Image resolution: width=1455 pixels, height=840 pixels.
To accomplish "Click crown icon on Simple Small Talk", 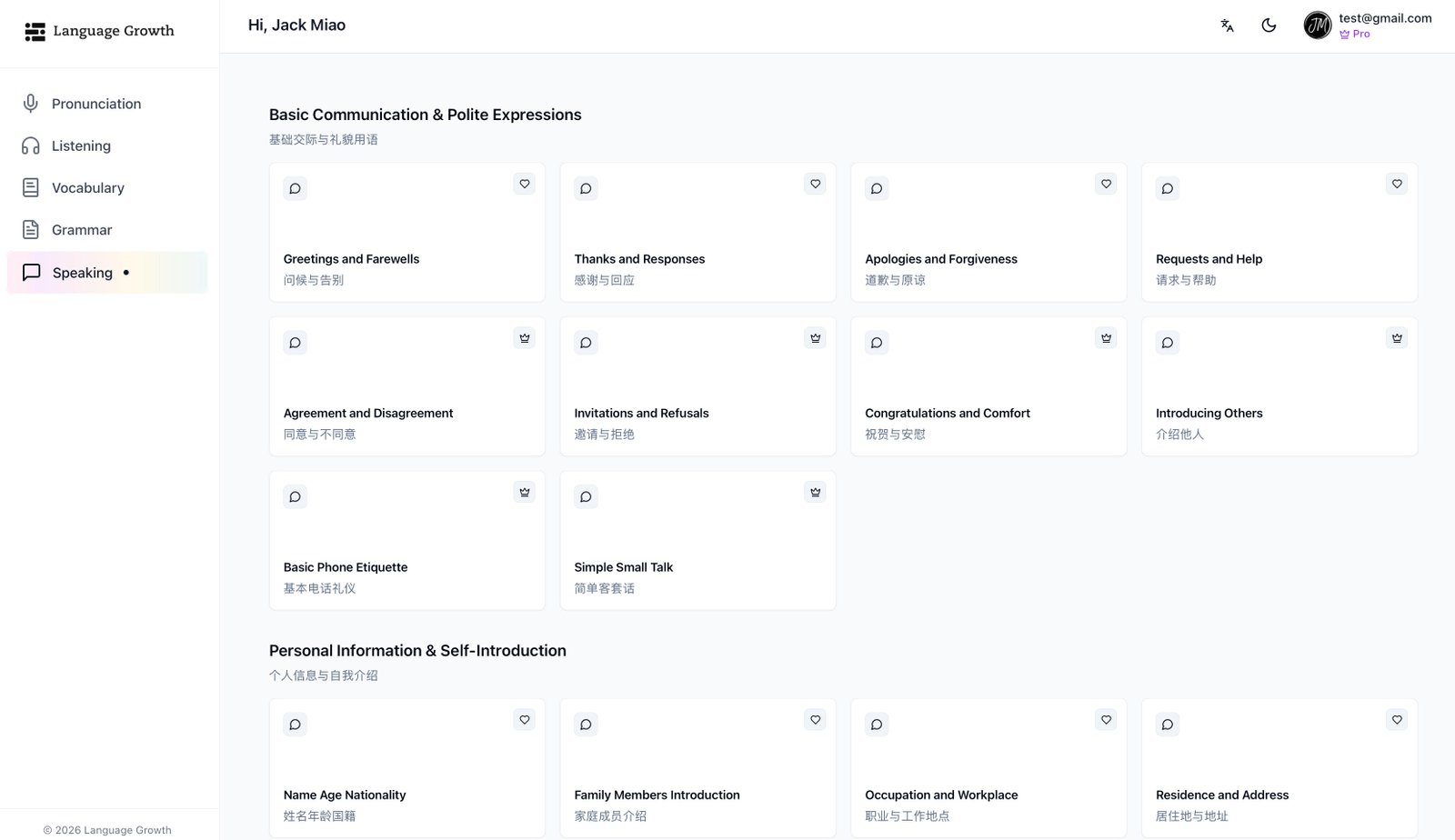I will 816,492.
